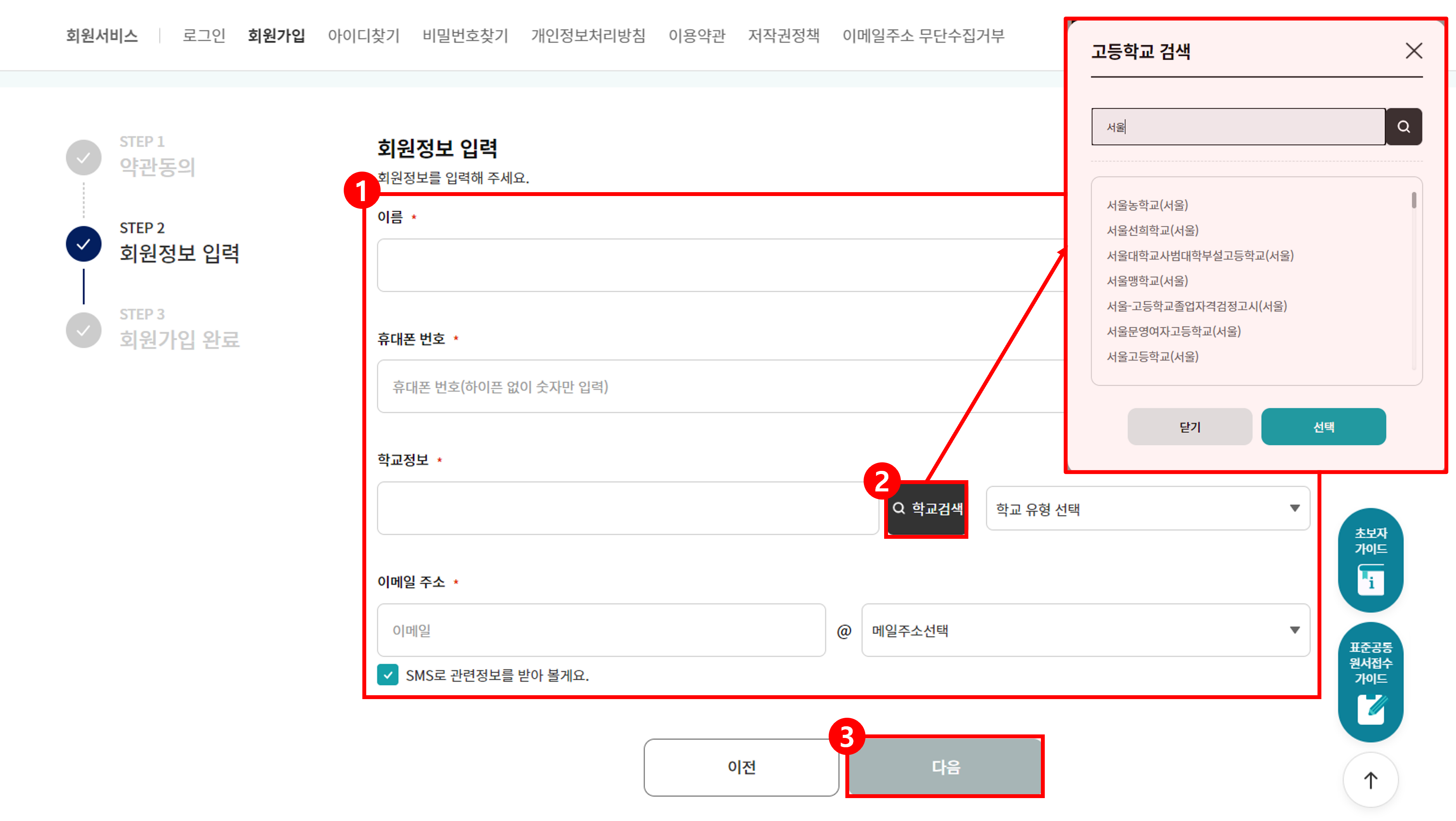Open the 표준공통 원서접수 가이드 icon
The width and height of the screenshot is (1456, 821).
[1371, 682]
